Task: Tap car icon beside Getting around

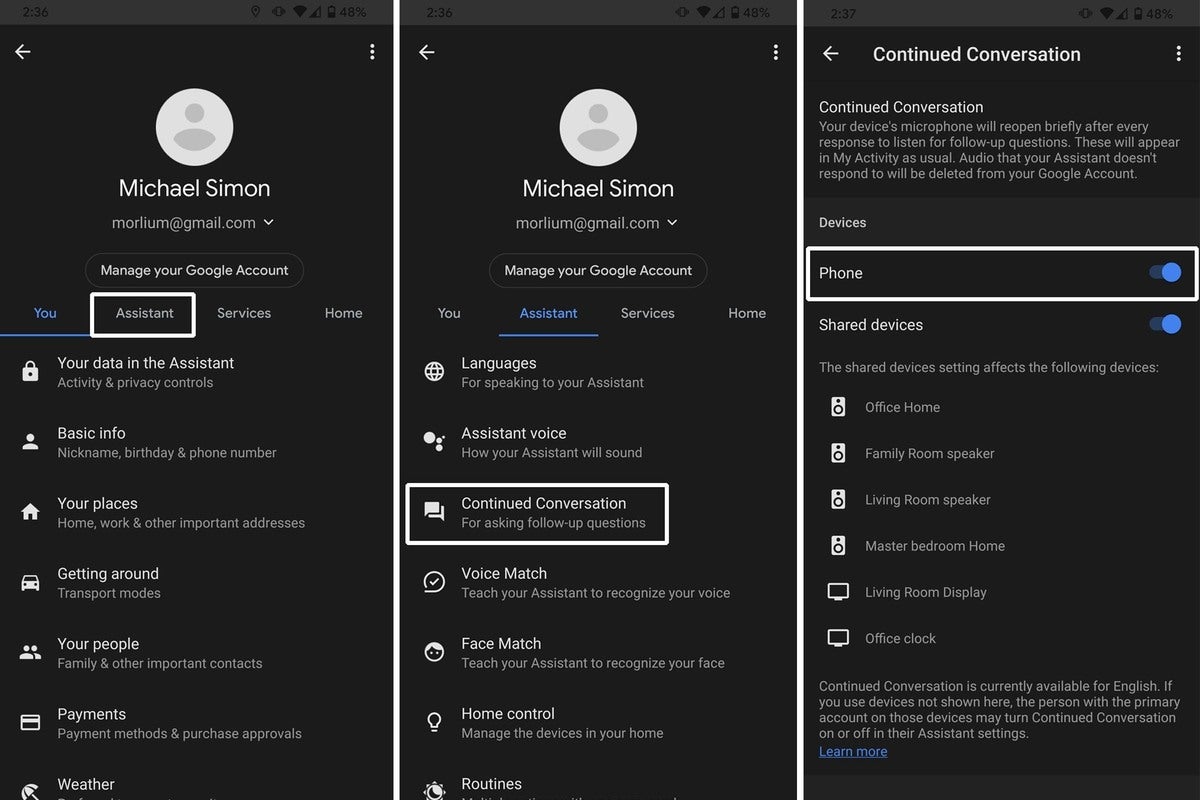Action: coord(31,582)
